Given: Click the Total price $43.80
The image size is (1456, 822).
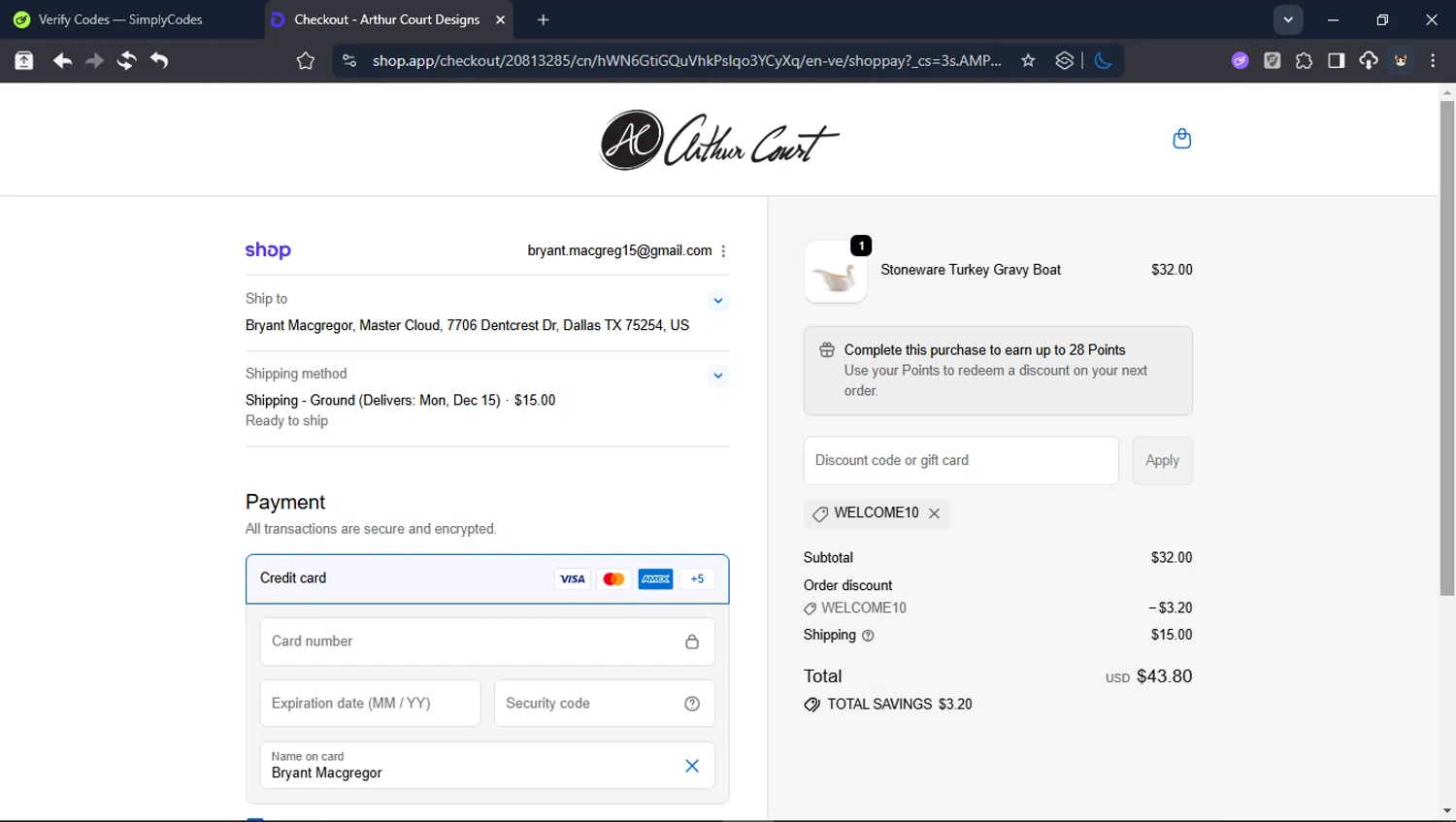Looking at the screenshot, I should click(x=1164, y=676).
